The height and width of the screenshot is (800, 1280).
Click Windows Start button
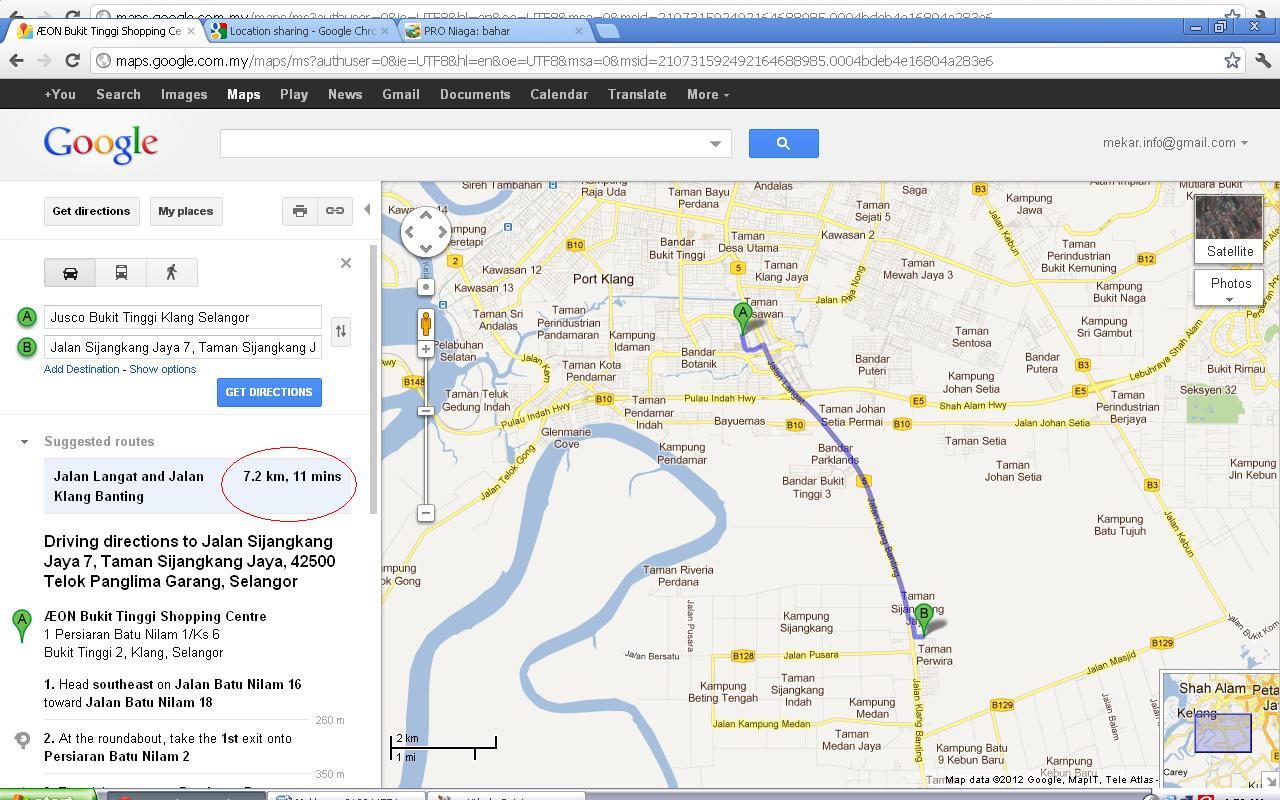tap(46, 795)
